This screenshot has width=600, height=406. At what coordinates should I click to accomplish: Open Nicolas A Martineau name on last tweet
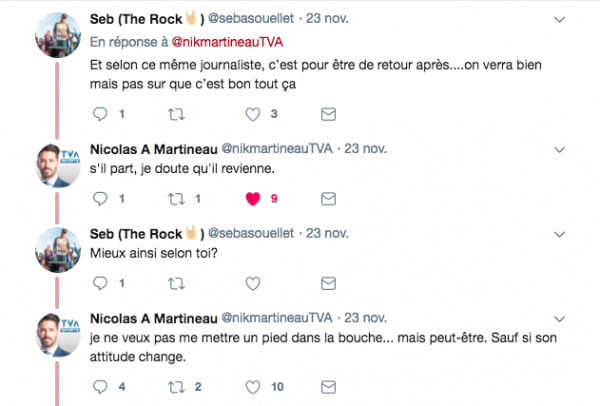pos(150,317)
